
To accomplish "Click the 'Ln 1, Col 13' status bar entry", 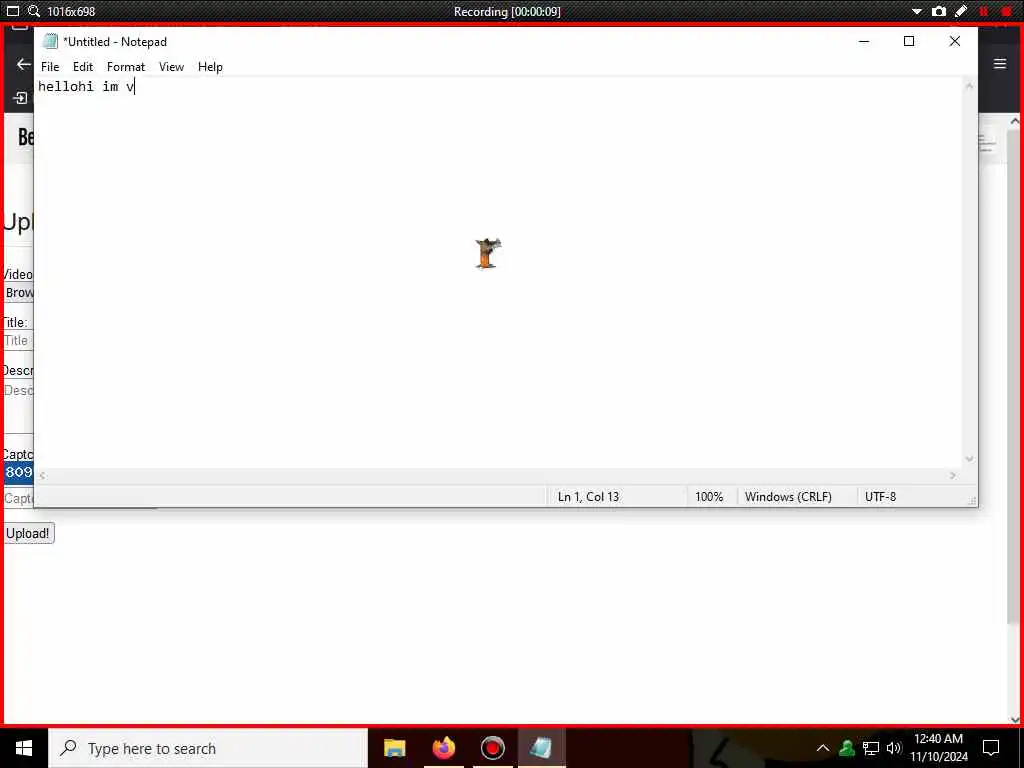I will [588, 496].
